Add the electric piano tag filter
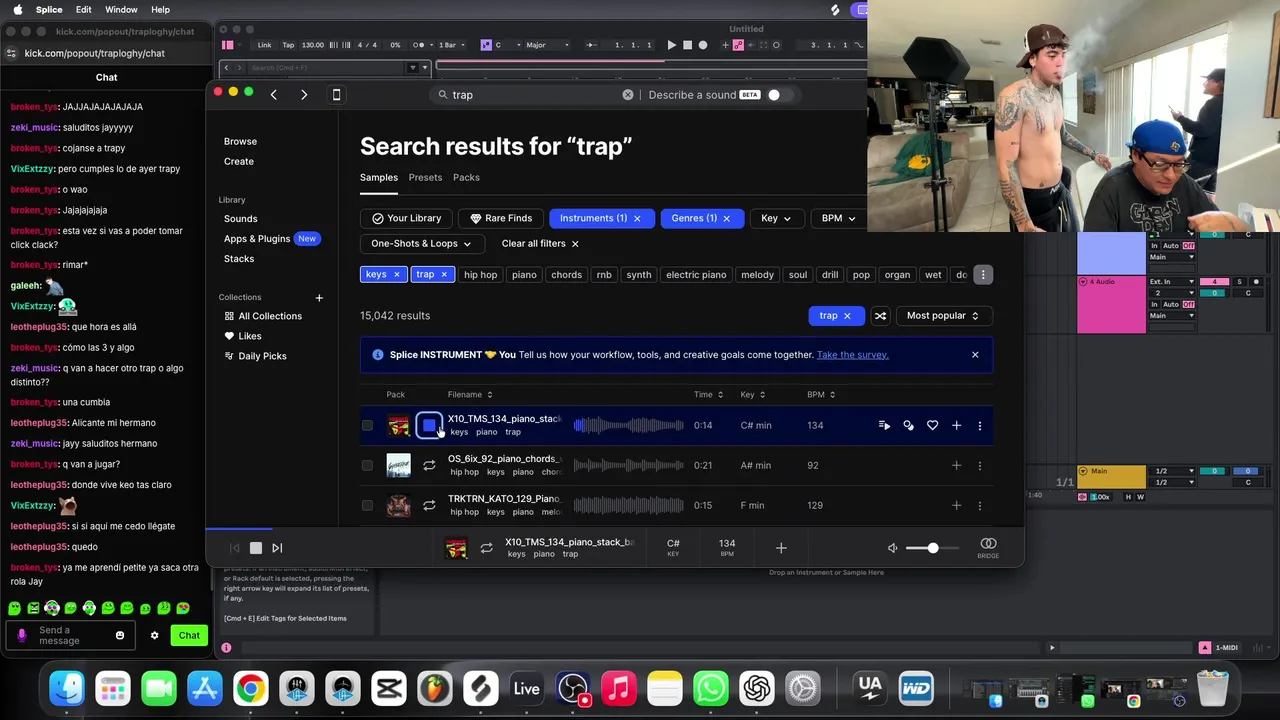1280x720 pixels. (696, 275)
